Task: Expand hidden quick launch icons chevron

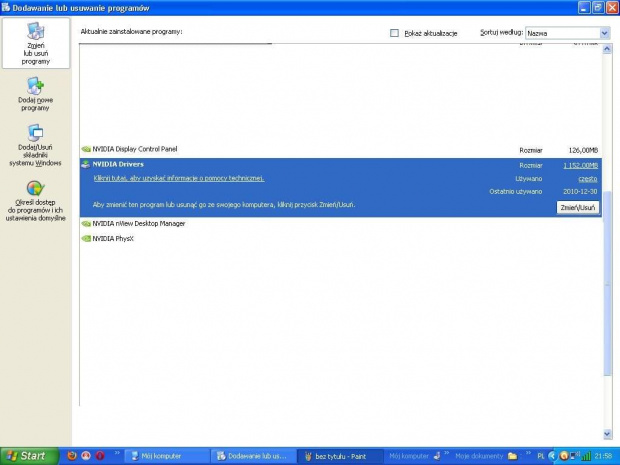Action: (x=117, y=453)
